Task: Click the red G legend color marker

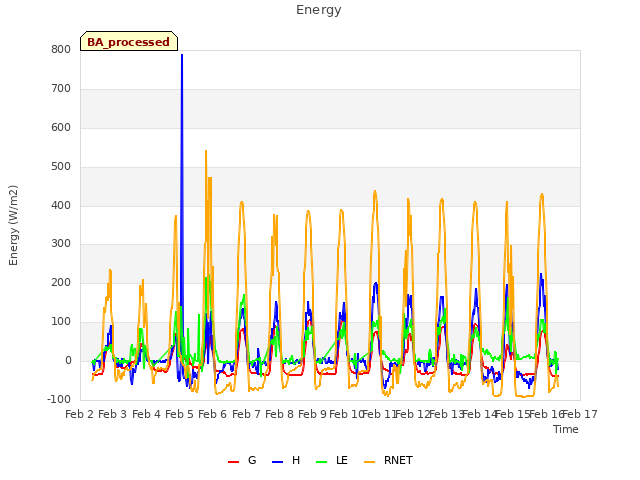Action: (x=233, y=462)
